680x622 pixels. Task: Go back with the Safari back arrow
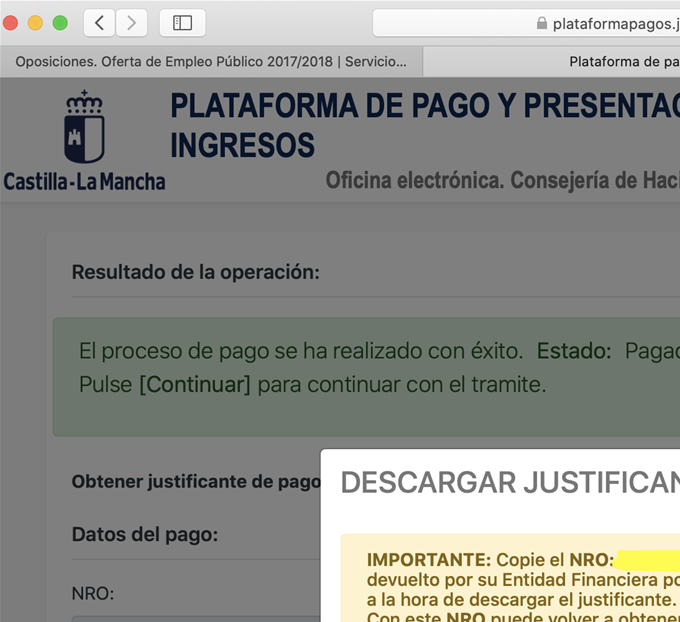pyautogui.click(x=99, y=23)
